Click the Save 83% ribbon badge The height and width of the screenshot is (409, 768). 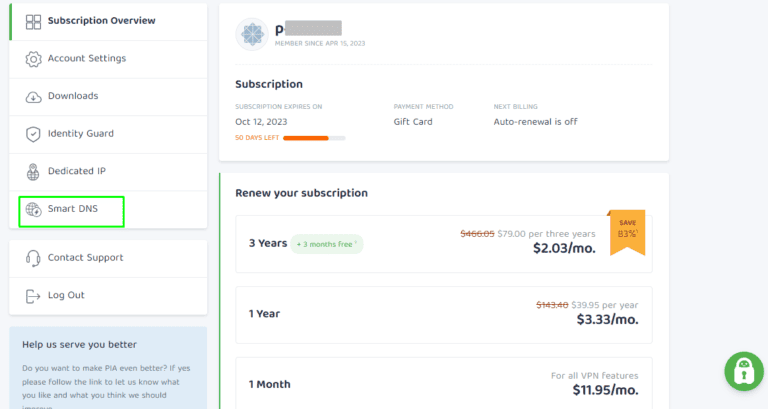(x=627, y=228)
